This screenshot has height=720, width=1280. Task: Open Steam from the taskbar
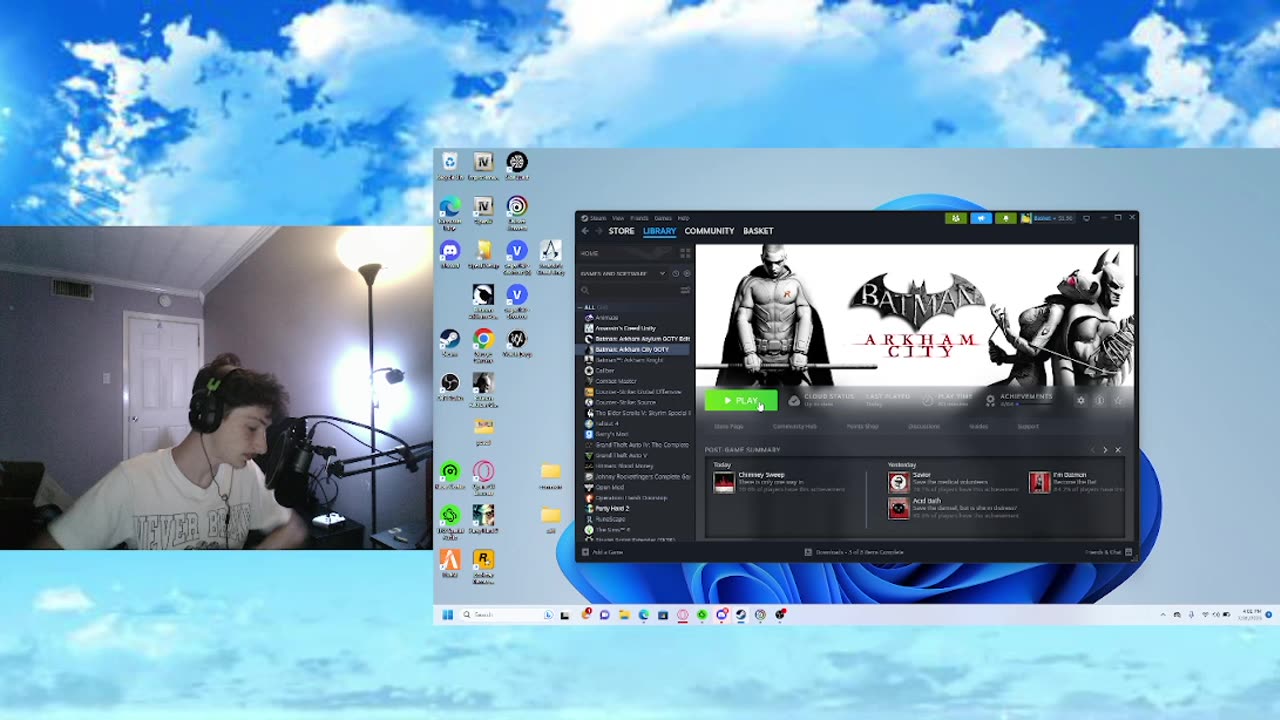(x=741, y=615)
